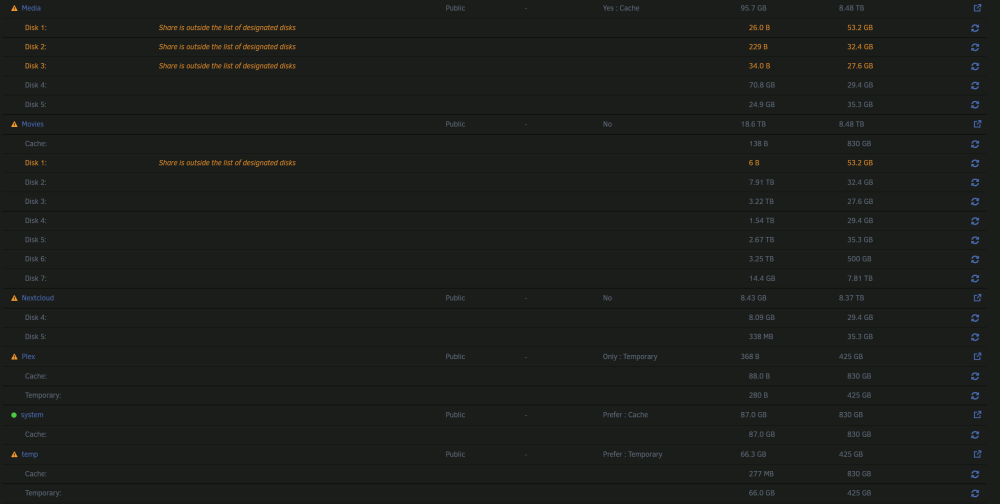Click the Public security label for system

(x=455, y=415)
